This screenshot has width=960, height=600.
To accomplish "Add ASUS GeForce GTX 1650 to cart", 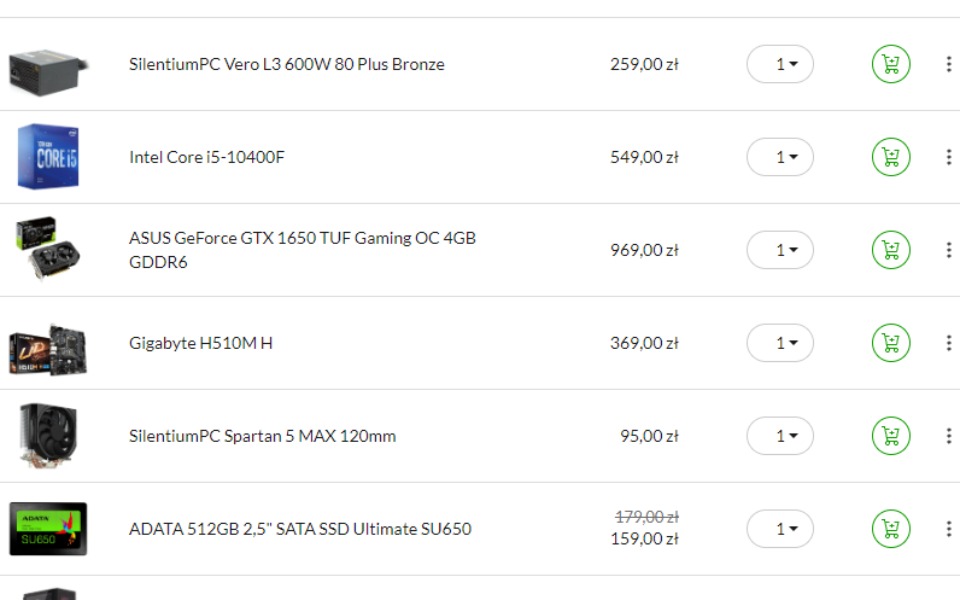I will [890, 250].
